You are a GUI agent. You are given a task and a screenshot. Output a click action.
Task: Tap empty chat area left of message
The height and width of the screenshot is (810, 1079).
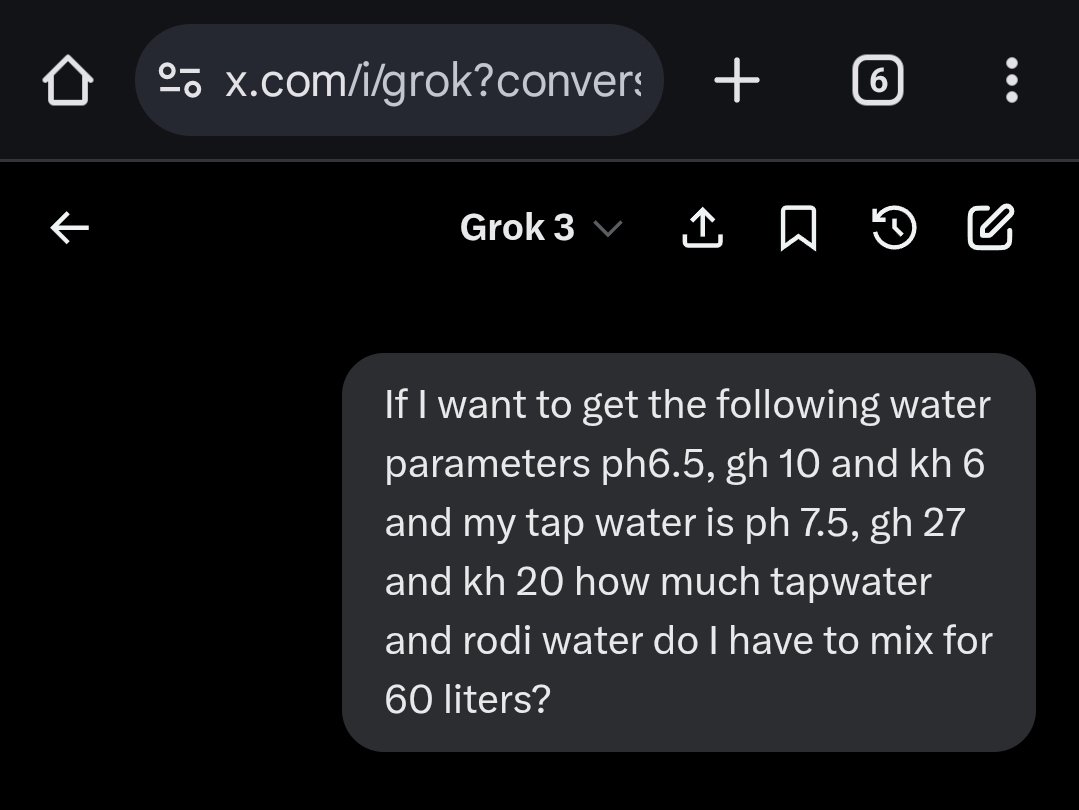point(172,551)
